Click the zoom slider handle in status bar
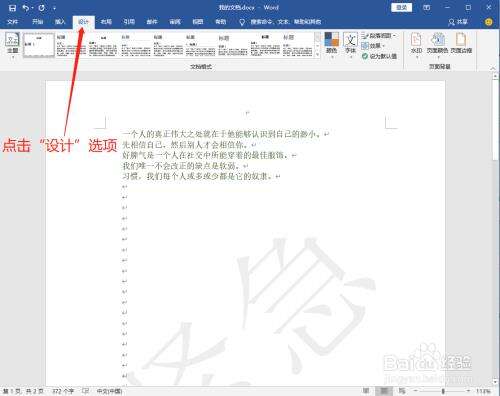This screenshot has height=396, width=500. coord(443,391)
